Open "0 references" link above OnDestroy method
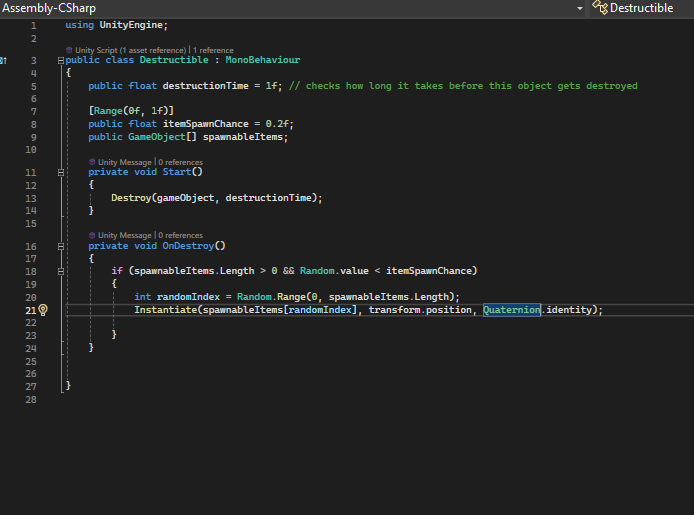 click(x=179, y=235)
